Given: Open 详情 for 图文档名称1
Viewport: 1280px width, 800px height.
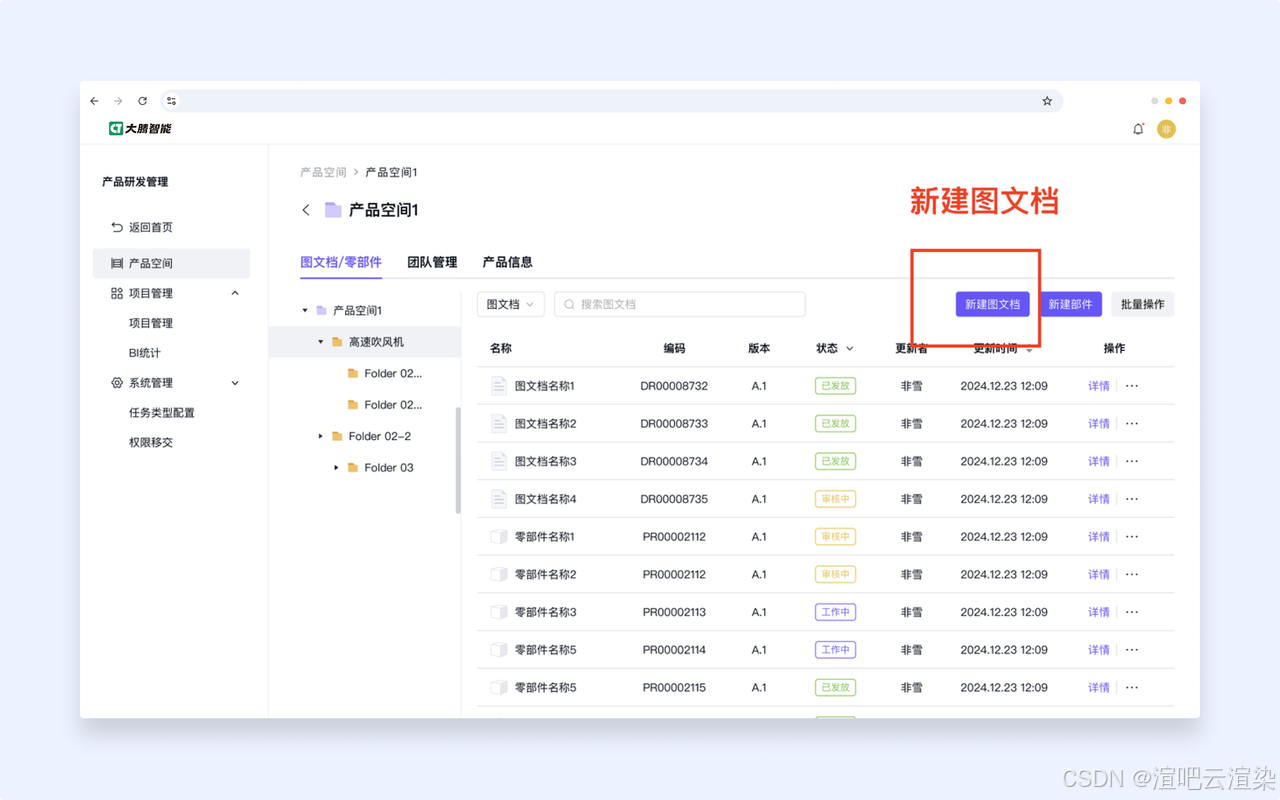Looking at the screenshot, I should click(1099, 386).
